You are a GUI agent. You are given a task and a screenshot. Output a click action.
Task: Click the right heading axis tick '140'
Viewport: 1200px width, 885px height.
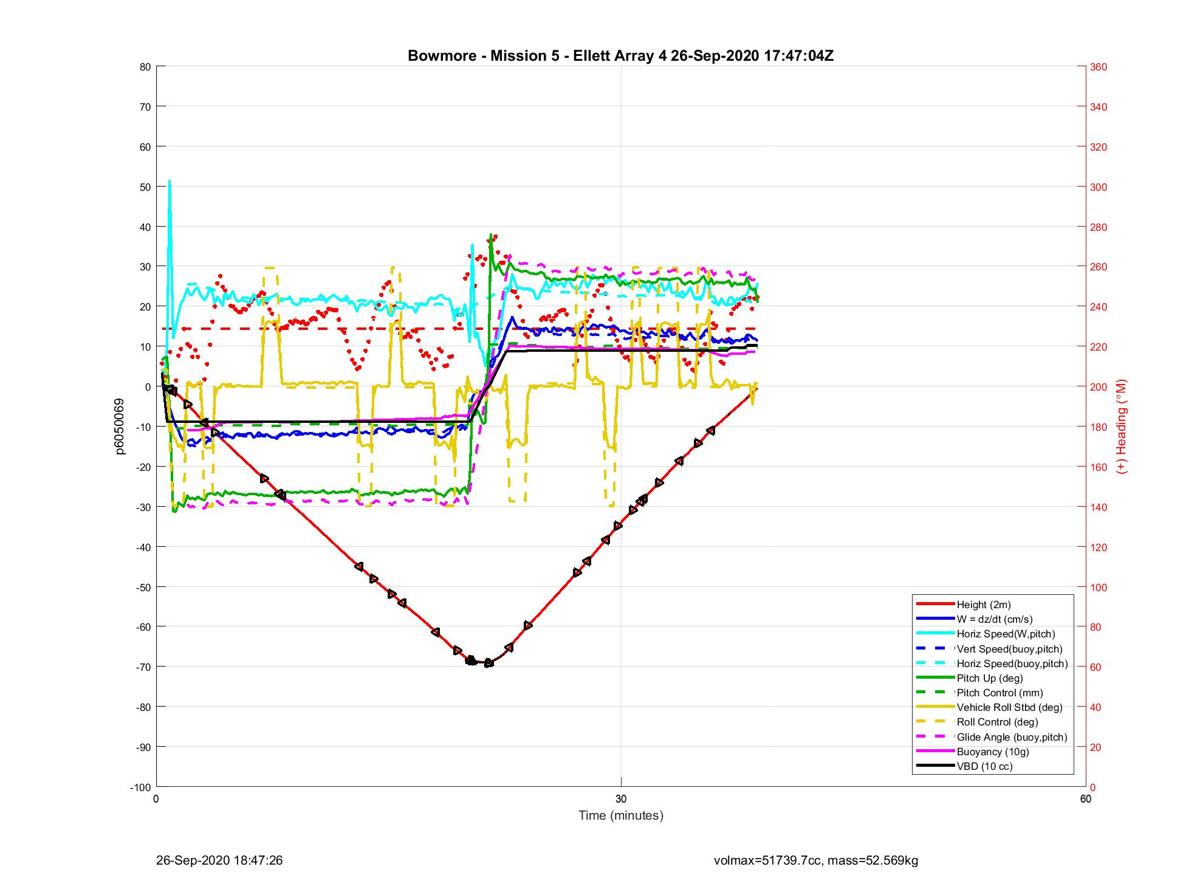pos(1099,507)
